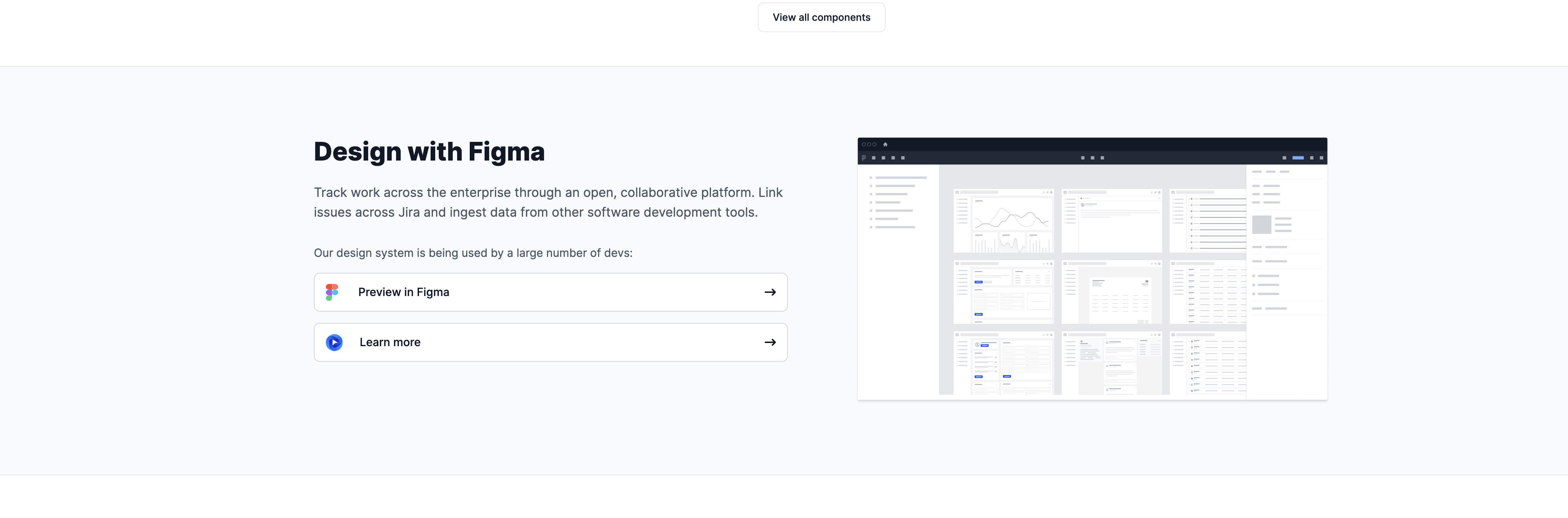Image resolution: width=1568 pixels, height=518 pixels.
Task: Click the arrow on the Preview in Figma card
Action: [770, 292]
